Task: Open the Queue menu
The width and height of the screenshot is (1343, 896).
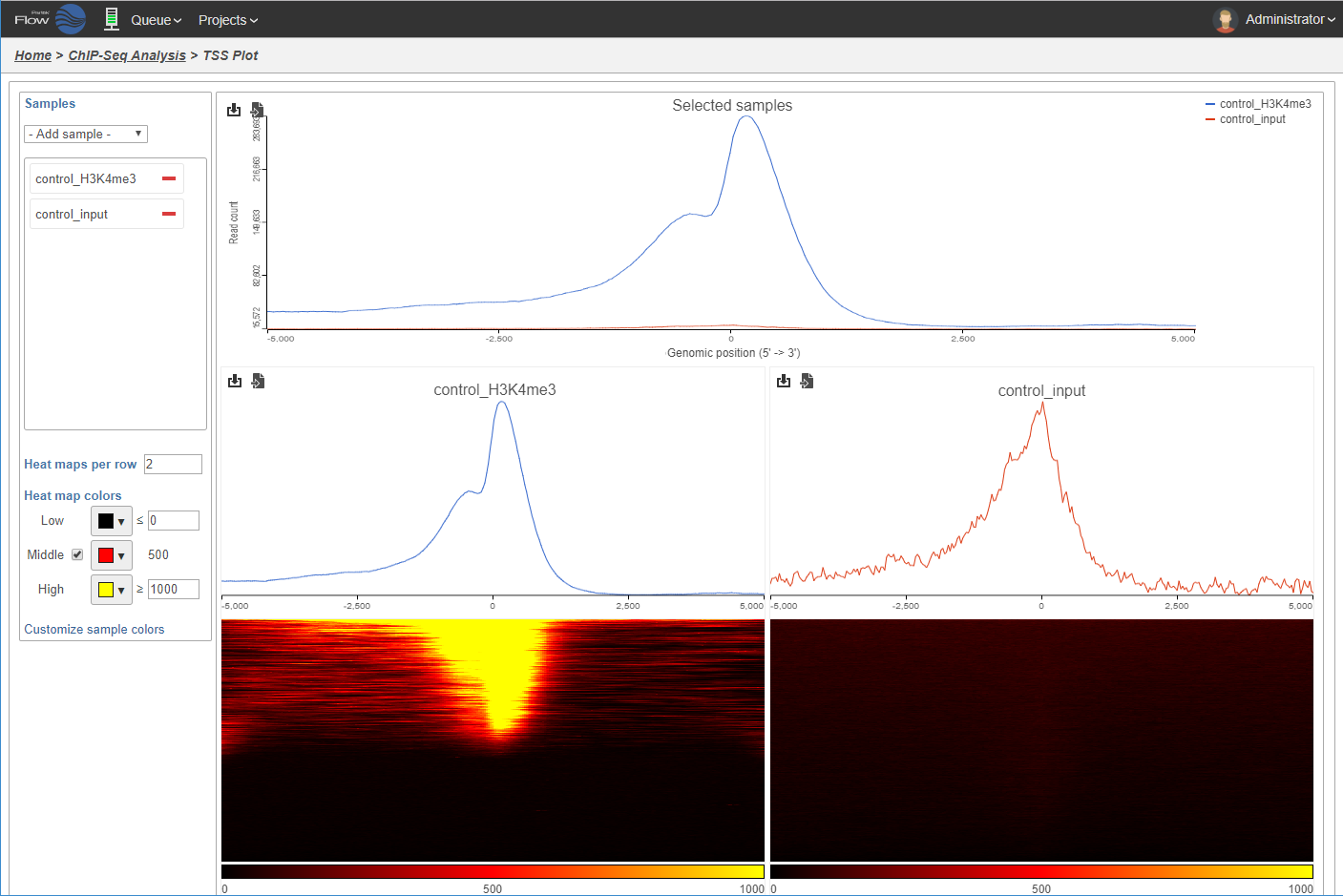Action: coord(156,20)
